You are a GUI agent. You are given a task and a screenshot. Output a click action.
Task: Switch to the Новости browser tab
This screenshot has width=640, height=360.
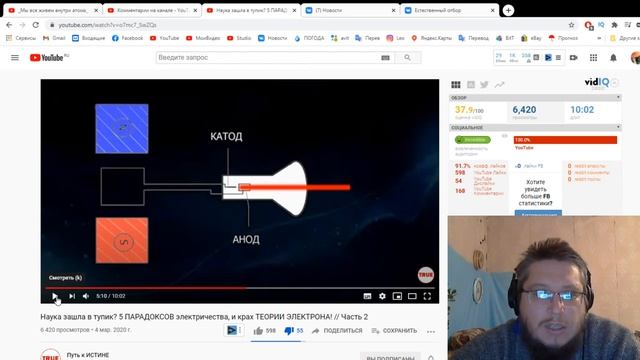pos(350,10)
